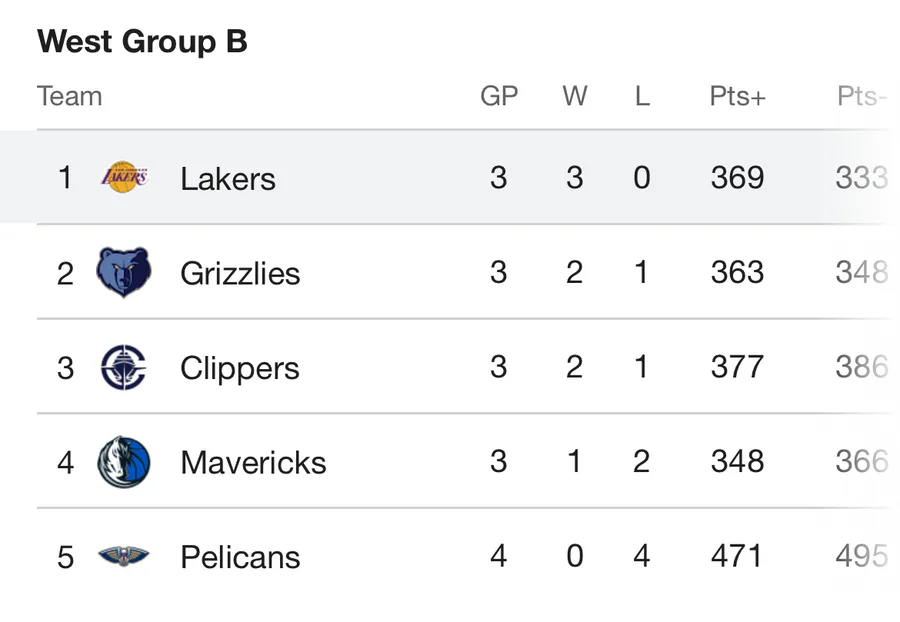Open the Lakers team page link
The image size is (900, 622).
tap(227, 179)
